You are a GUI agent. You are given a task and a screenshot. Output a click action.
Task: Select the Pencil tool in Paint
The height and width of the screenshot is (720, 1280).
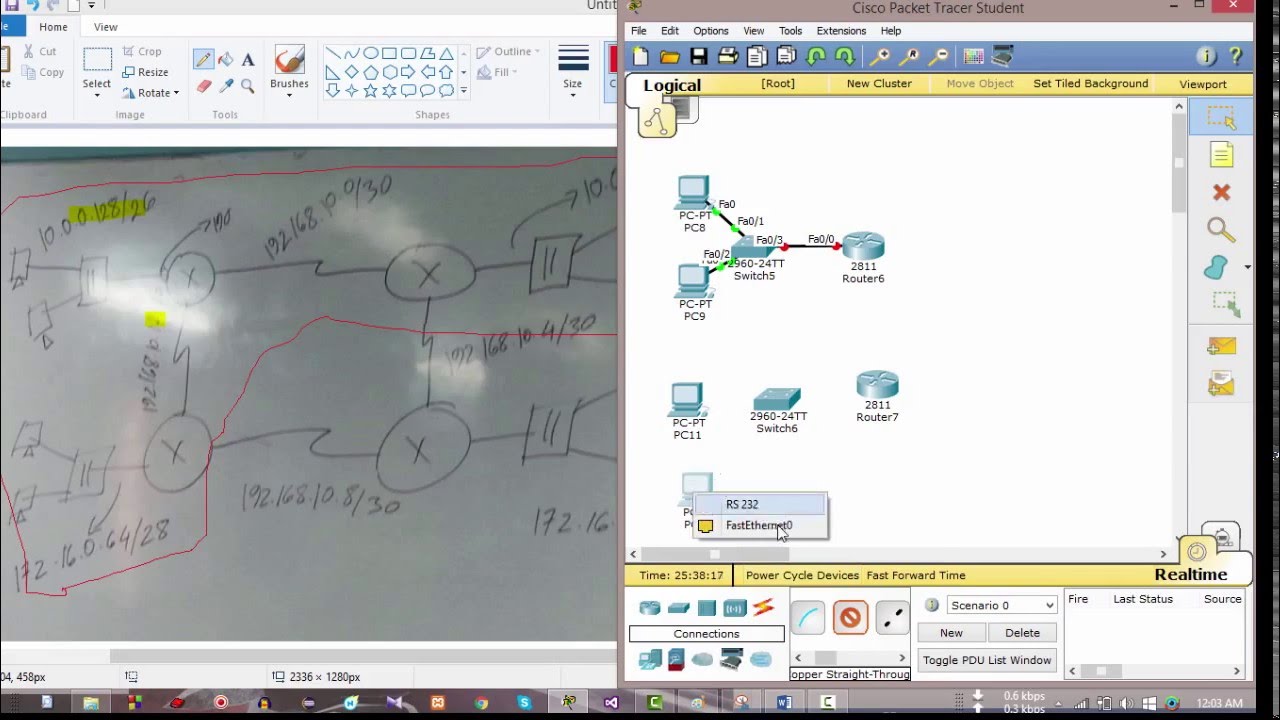pyautogui.click(x=203, y=59)
